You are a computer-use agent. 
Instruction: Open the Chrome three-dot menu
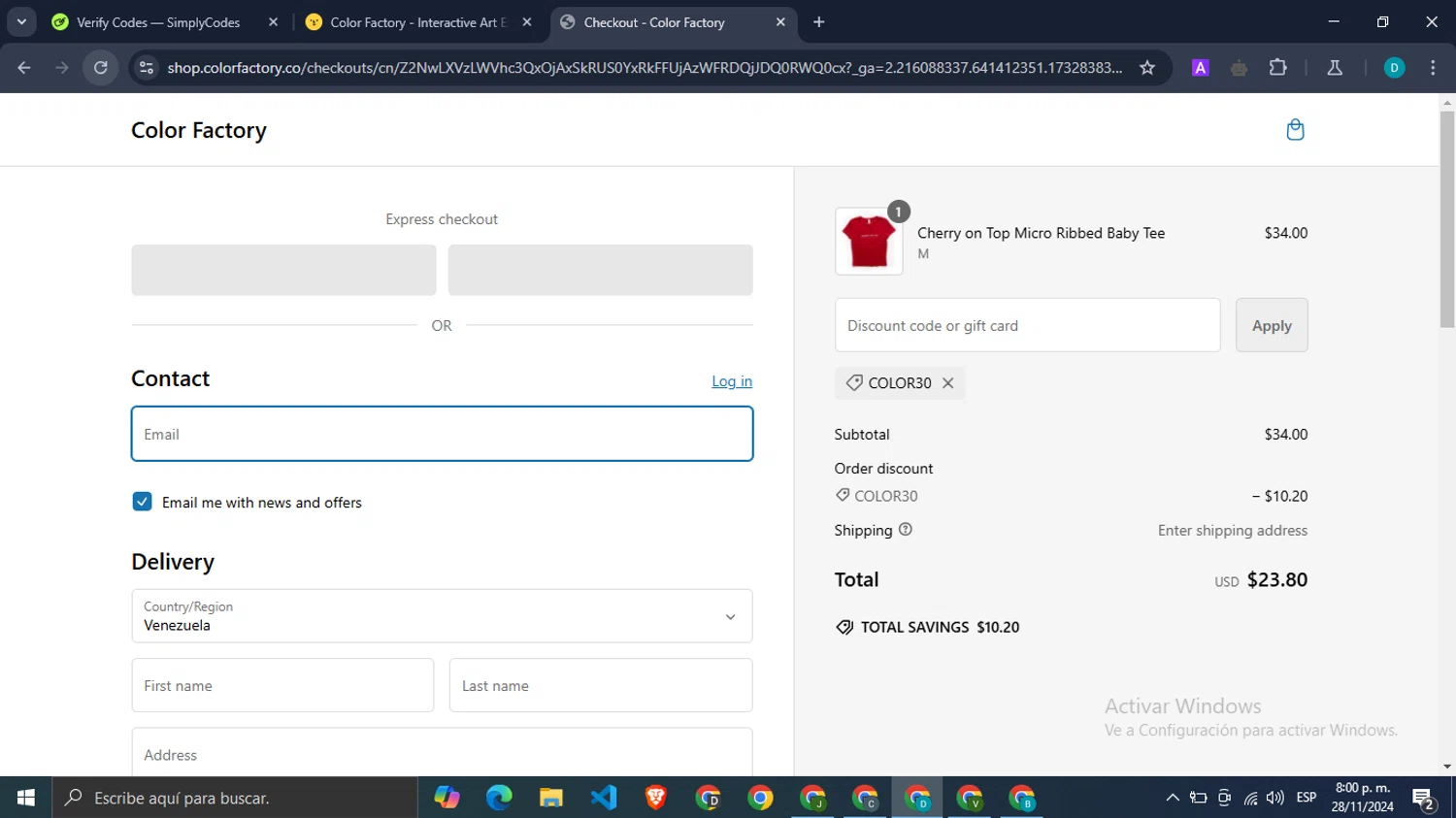click(1433, 68)
